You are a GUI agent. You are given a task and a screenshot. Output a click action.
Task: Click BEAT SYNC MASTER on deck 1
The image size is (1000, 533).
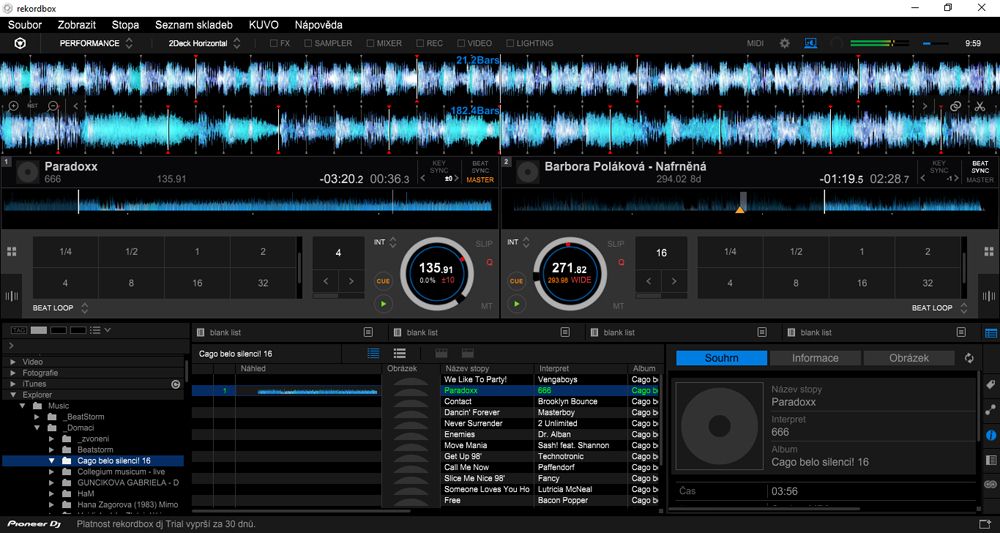click(480, 171)
